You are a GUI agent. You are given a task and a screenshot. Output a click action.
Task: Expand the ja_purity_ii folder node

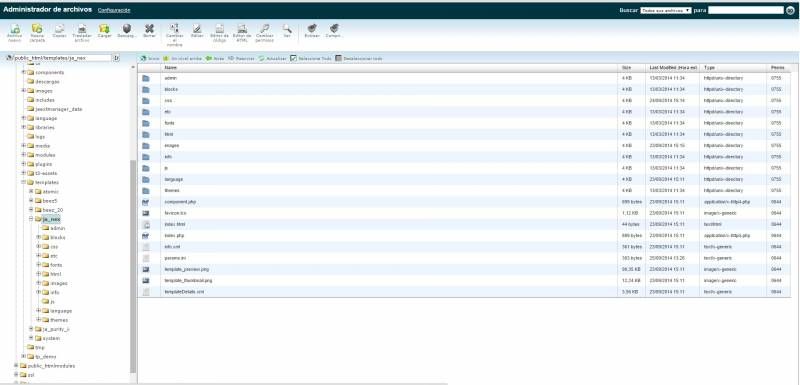[x=31, y=329]
